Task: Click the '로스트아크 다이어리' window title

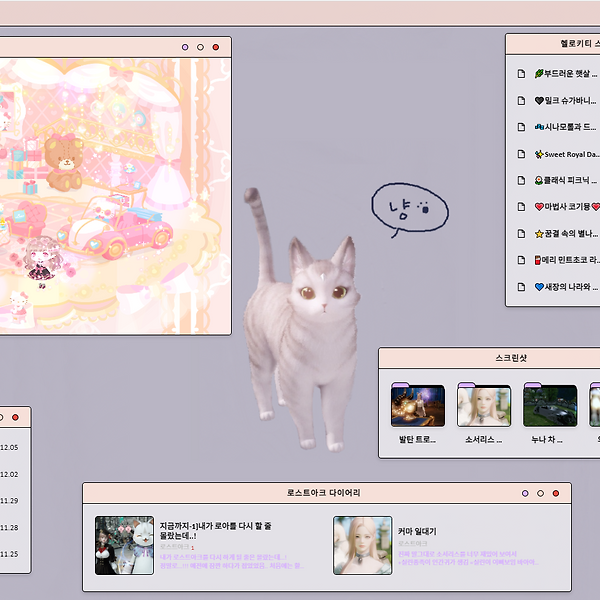Action: (x=324, y=493)
